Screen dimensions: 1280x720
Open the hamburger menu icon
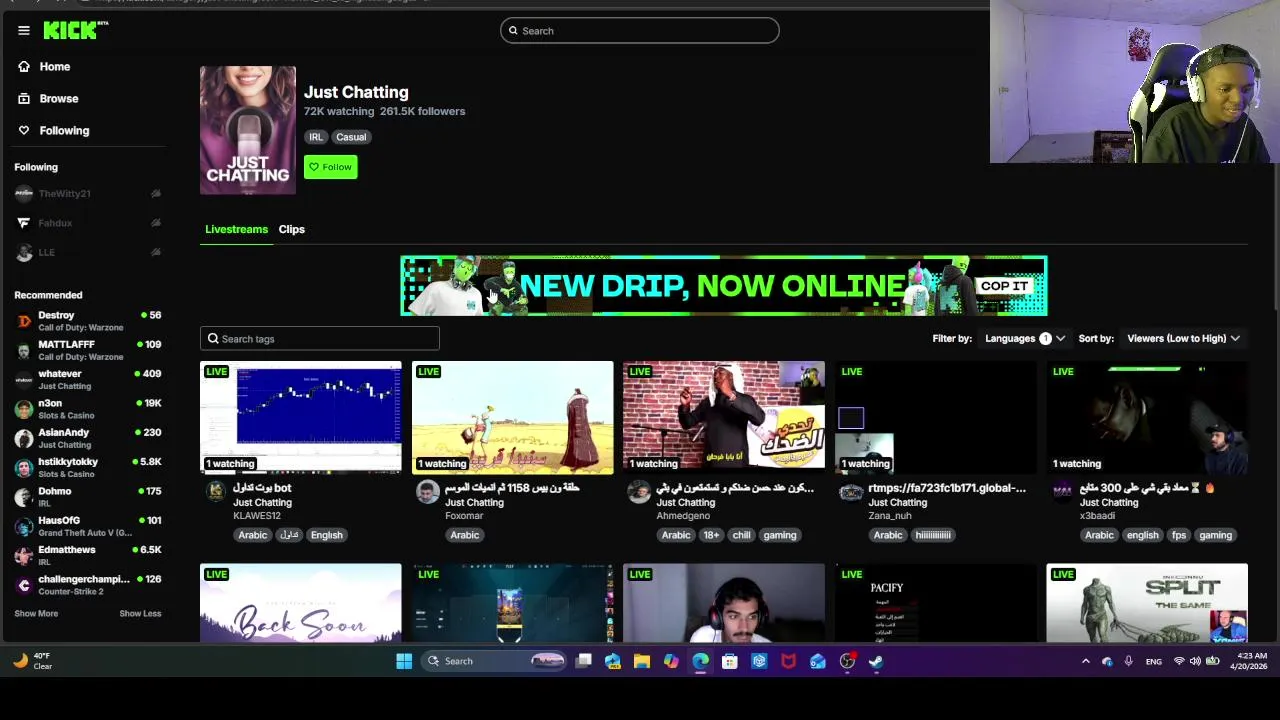(24, 30)
